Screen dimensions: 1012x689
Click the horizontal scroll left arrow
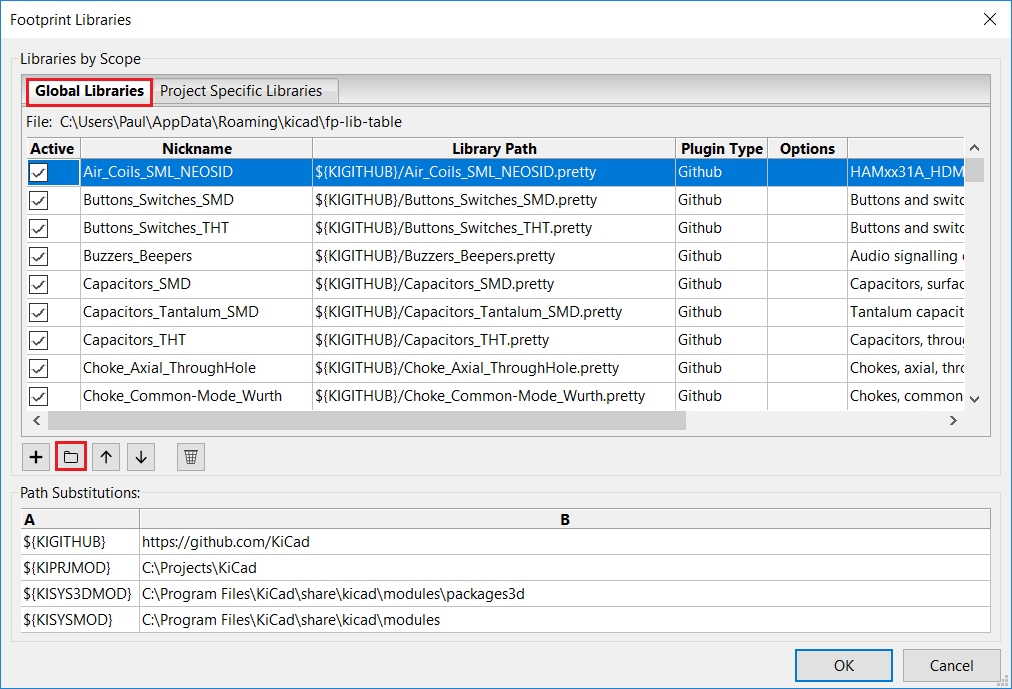(x=37, y=421)
